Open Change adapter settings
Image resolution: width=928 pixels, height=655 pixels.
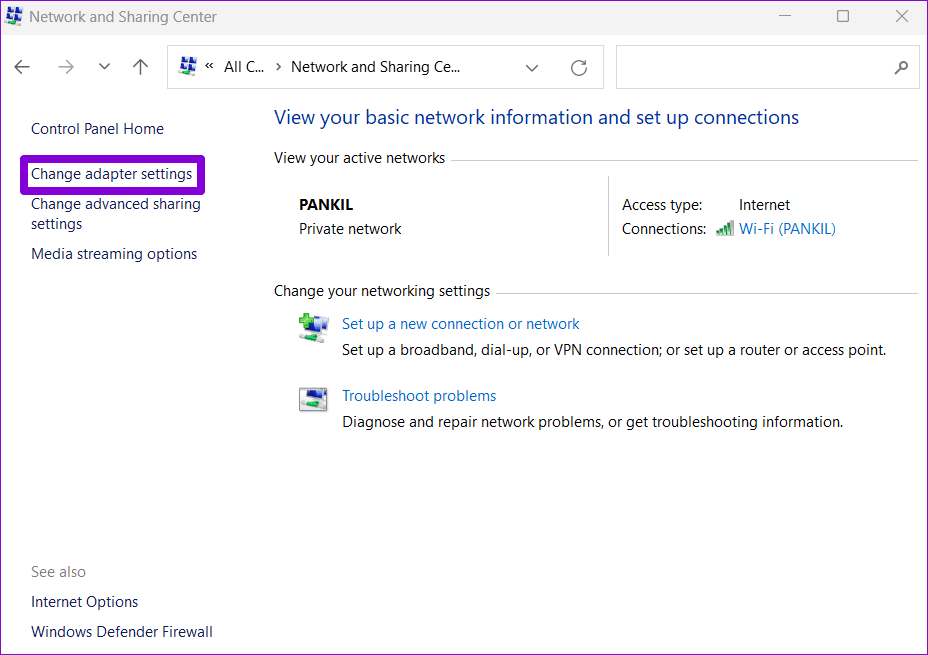coord(111,174)
